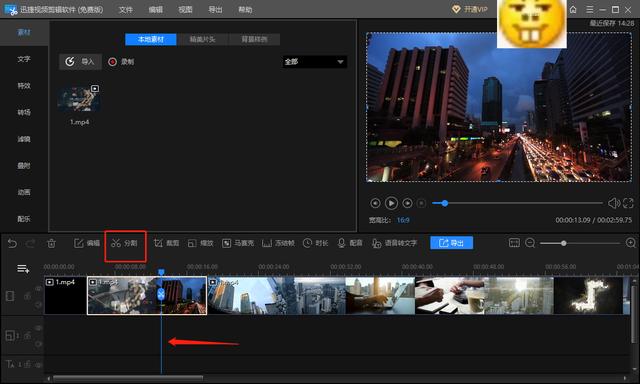
Task: Click the scissors split icon on playhead
Action: [x=161, y=293]
